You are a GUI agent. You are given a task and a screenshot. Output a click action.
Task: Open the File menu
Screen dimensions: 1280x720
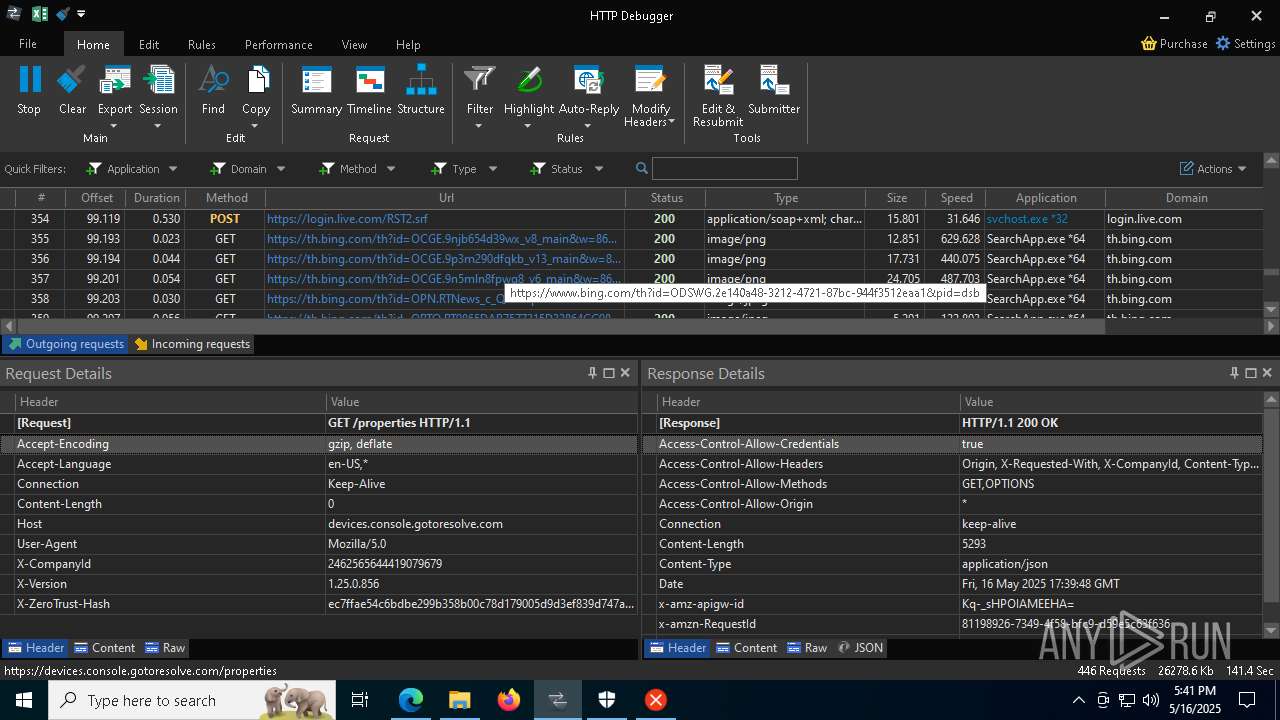click(x=28, y=44)
